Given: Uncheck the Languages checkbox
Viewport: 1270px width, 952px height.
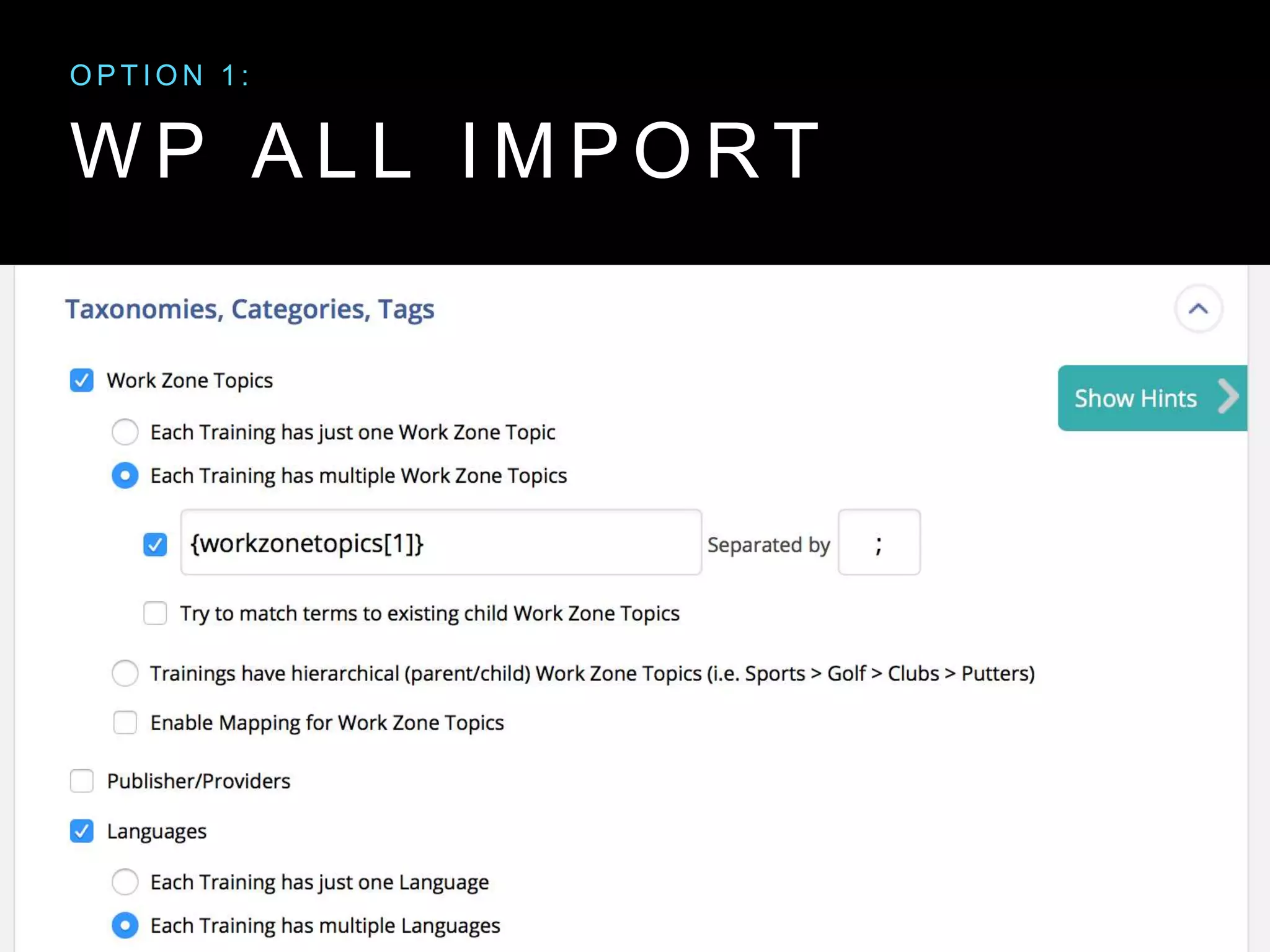Looking at the screenshot, I should 82,831.
